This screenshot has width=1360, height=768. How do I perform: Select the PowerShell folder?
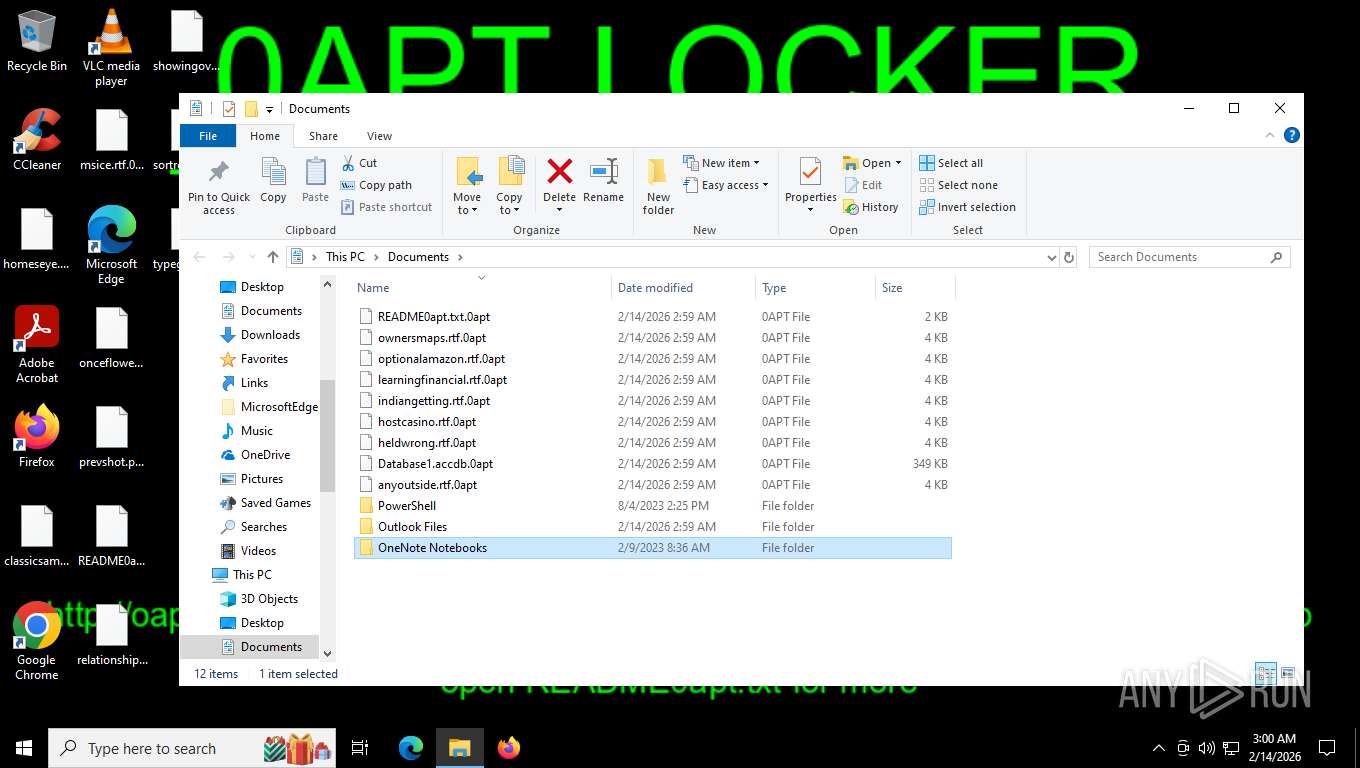click(654, 506)
